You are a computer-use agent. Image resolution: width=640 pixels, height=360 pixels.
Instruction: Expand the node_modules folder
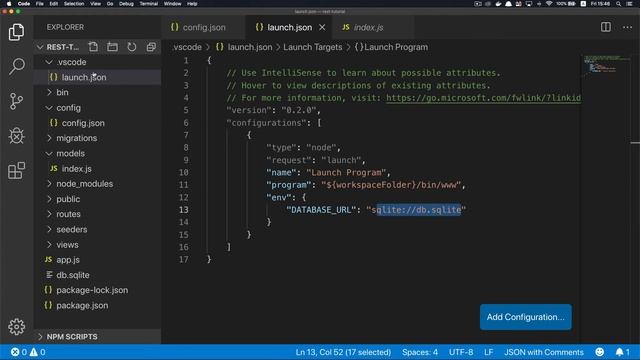pyautogui.click(x=49, y=184)
